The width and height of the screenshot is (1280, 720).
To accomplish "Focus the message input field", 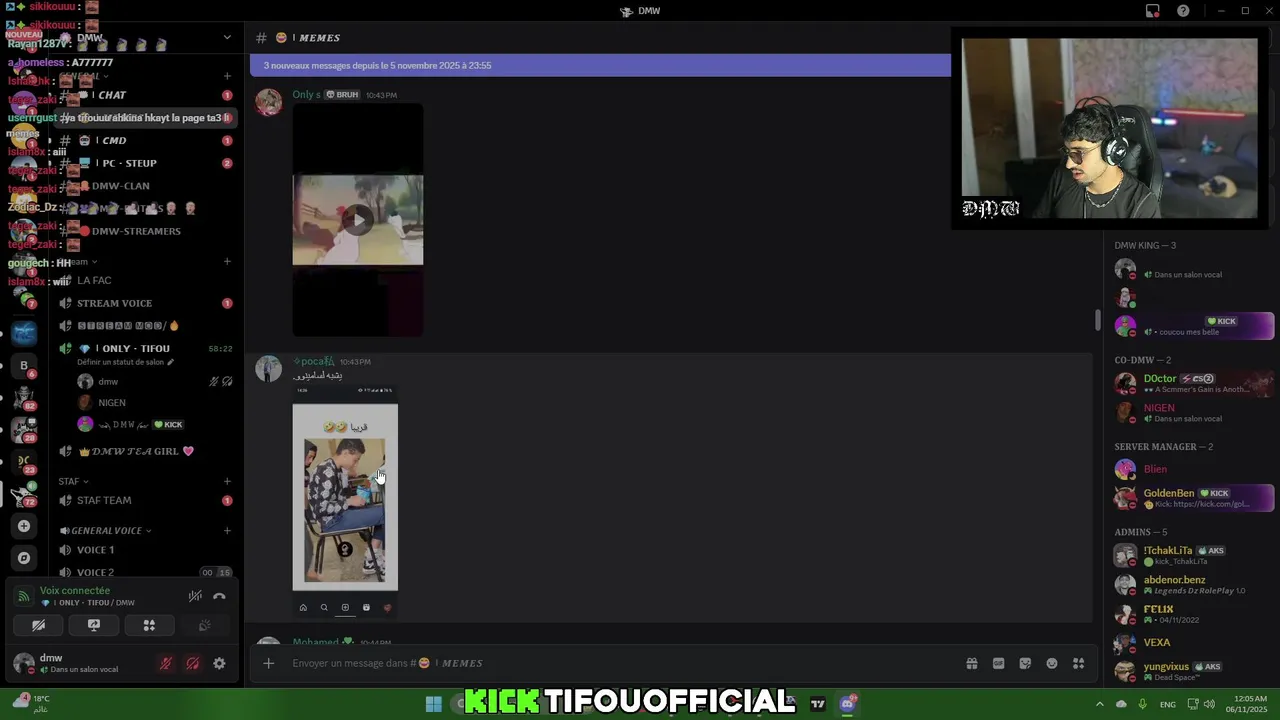I will pyautogui.click(x=620, y=663).
